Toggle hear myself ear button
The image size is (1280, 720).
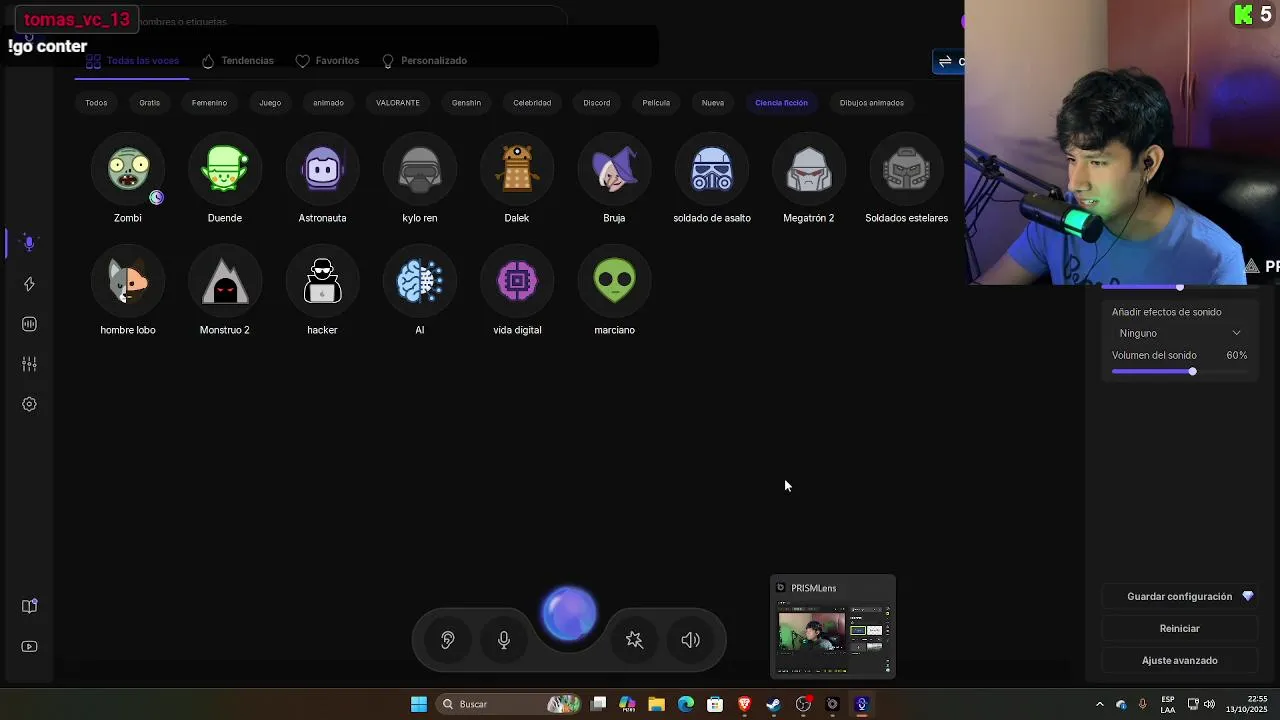(448, 640)
